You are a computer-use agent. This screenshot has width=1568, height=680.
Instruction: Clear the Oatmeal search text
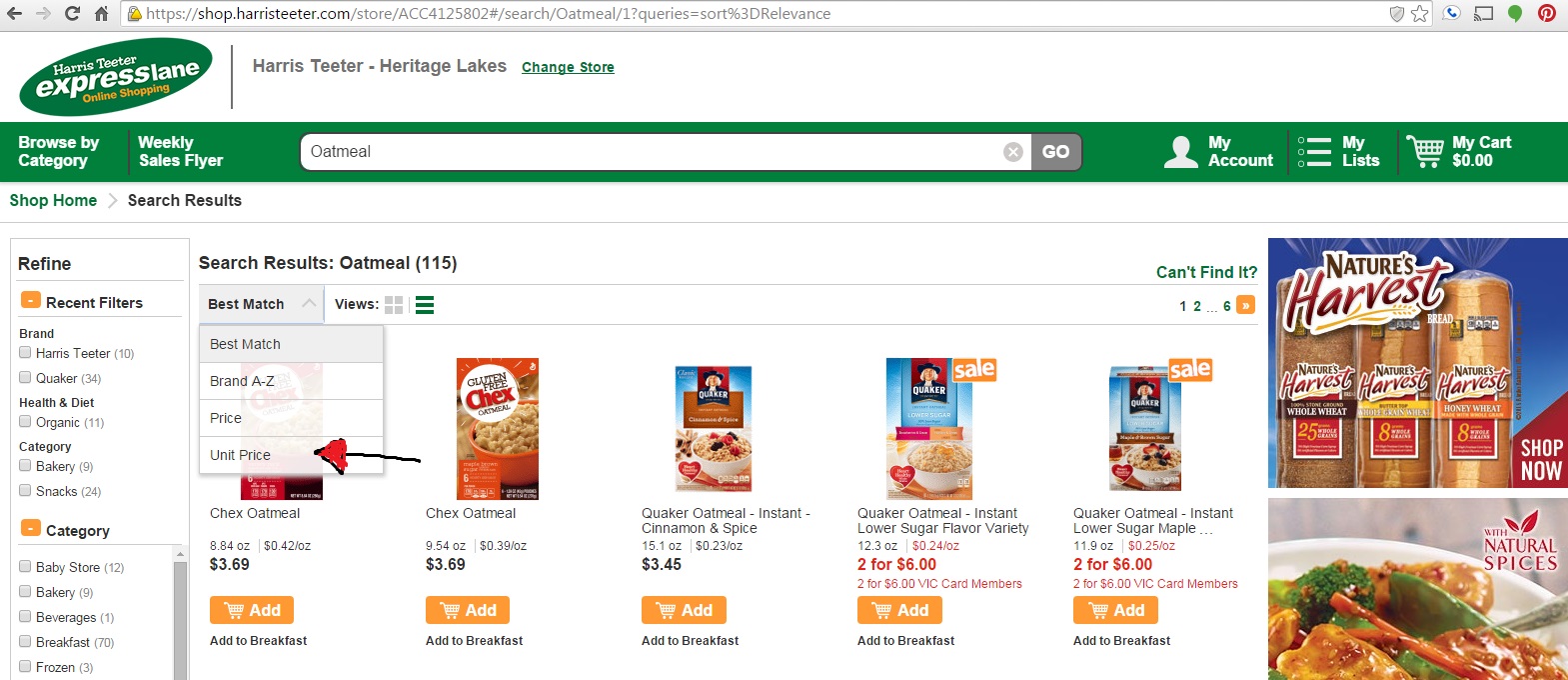click(1013, 152)
